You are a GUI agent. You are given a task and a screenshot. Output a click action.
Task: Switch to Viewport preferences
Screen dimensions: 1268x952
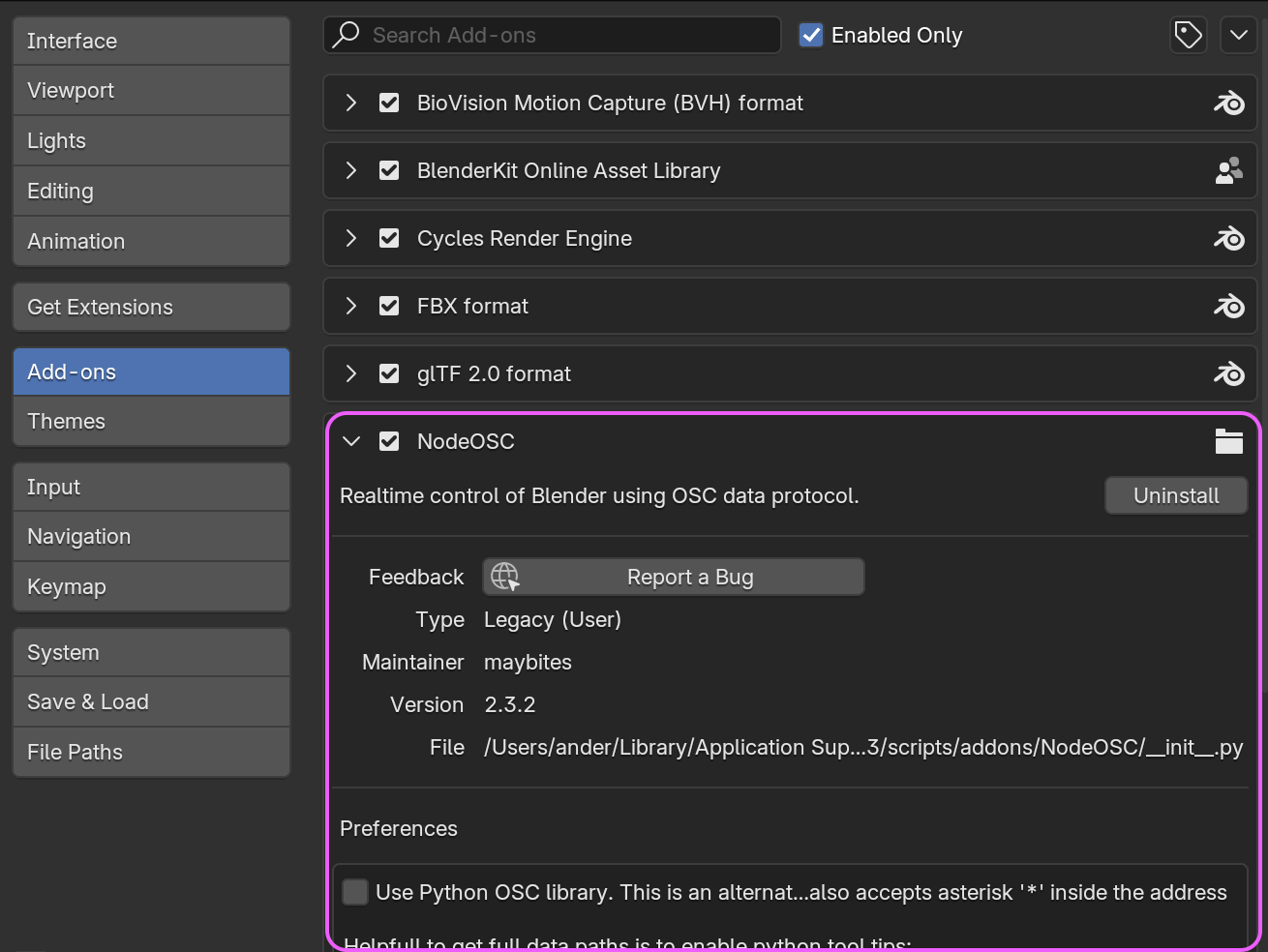click(x=151, y=90)
